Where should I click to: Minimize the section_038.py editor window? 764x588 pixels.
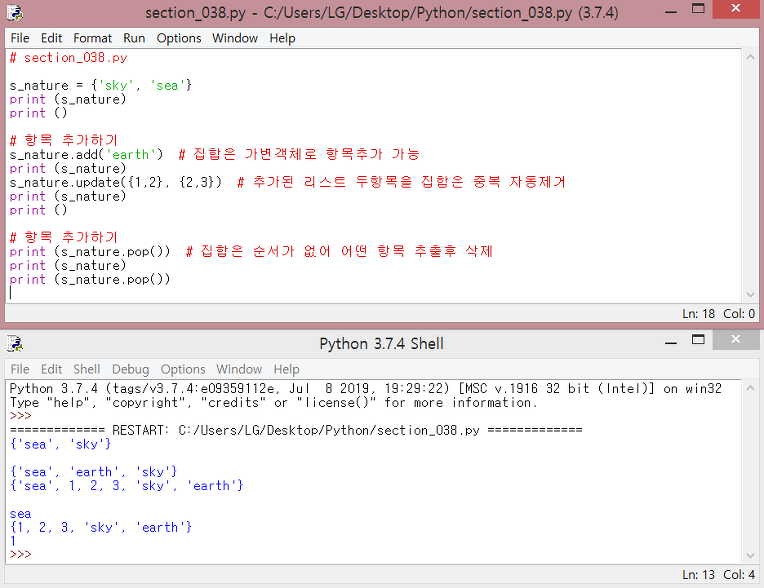(x=671, y=11)
